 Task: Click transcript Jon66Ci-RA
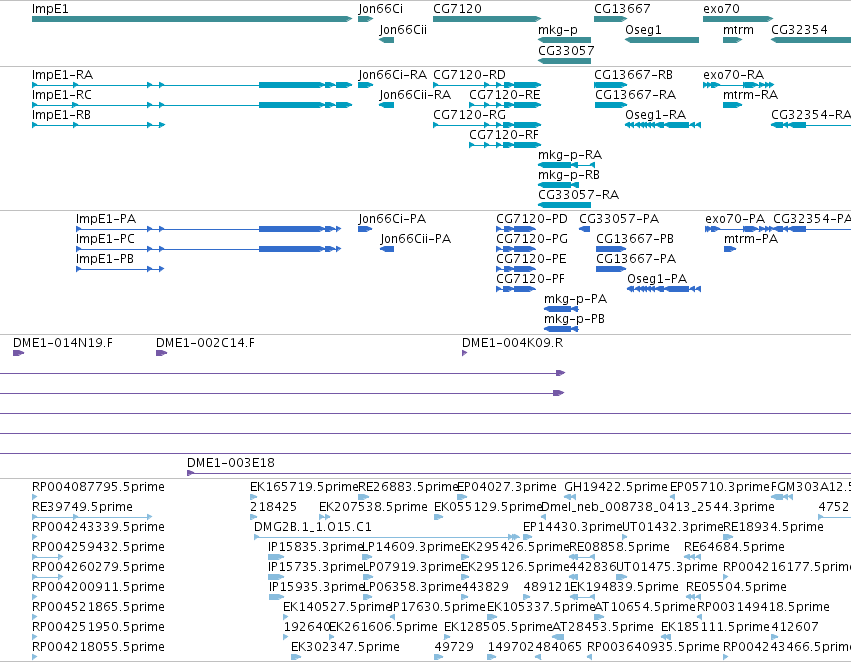pos(365,85)
